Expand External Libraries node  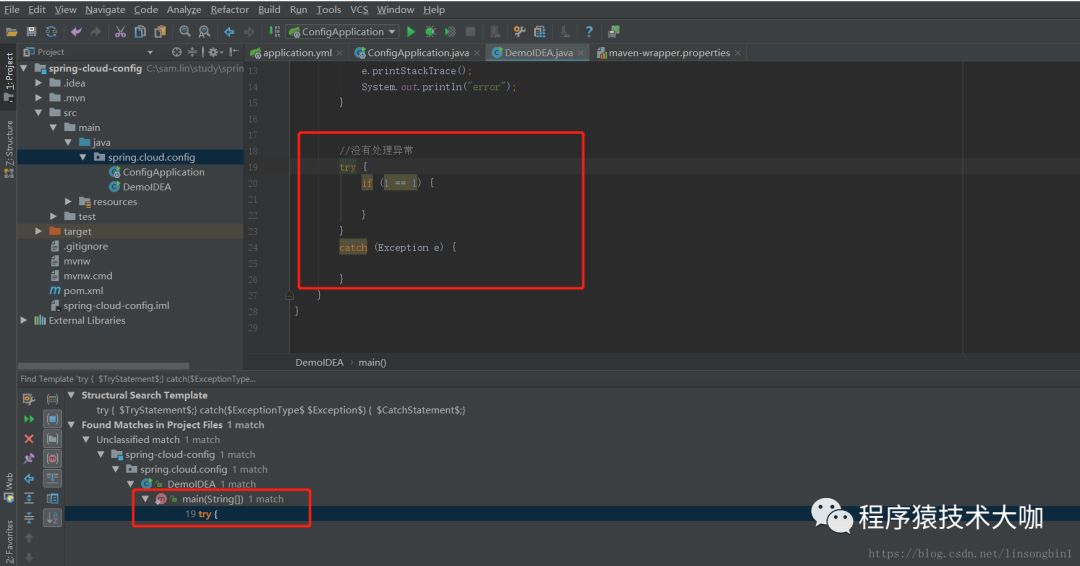pos(24,320)
